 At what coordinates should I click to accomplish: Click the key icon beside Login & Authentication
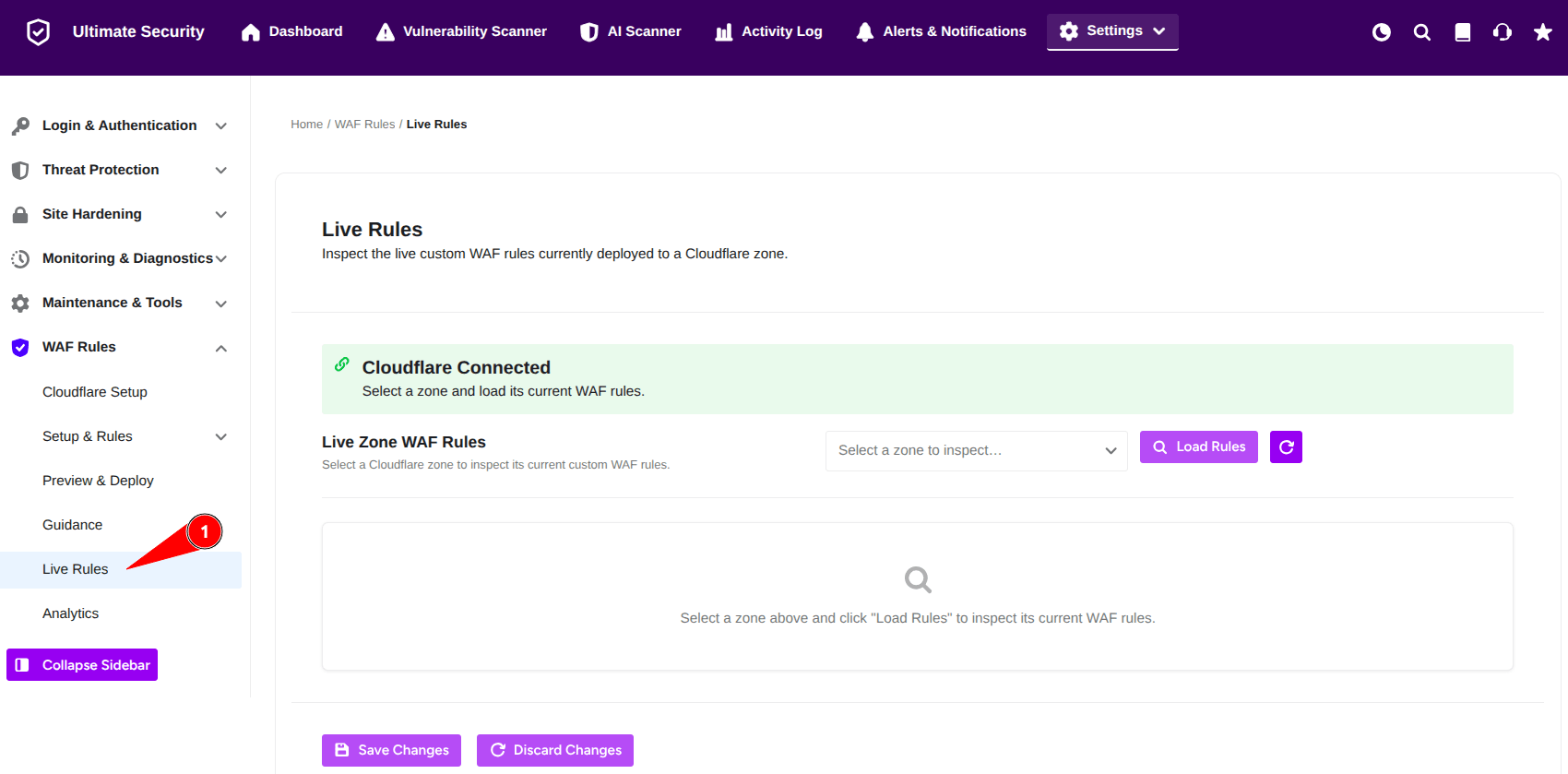pyautogui.click(x=20, y=126)
